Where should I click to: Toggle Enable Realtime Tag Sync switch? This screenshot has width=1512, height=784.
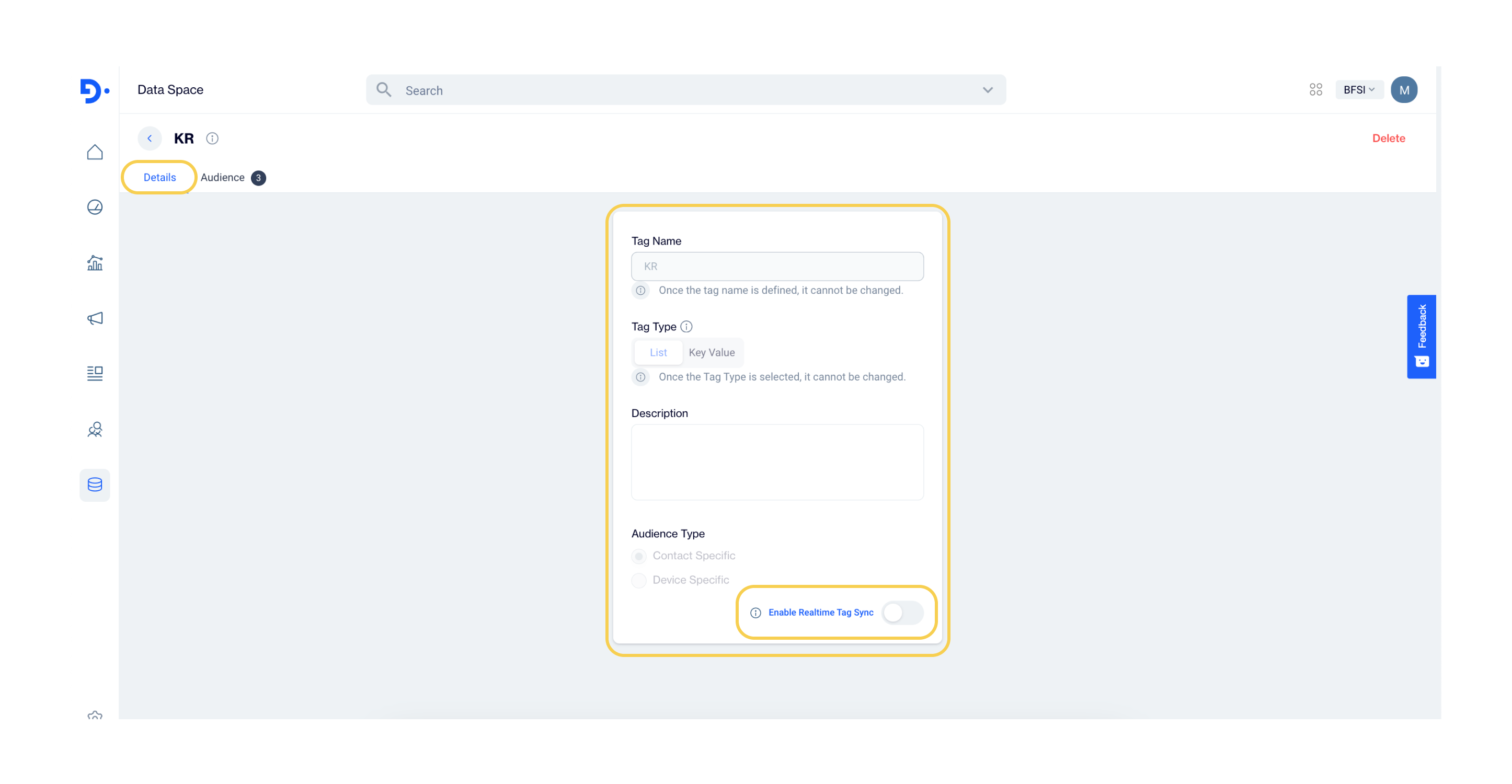(902, 613)
